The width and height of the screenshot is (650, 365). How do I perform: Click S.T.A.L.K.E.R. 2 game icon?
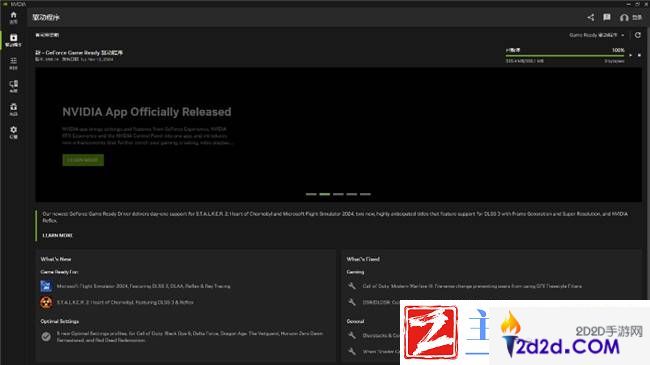click(x=46, y=302)
